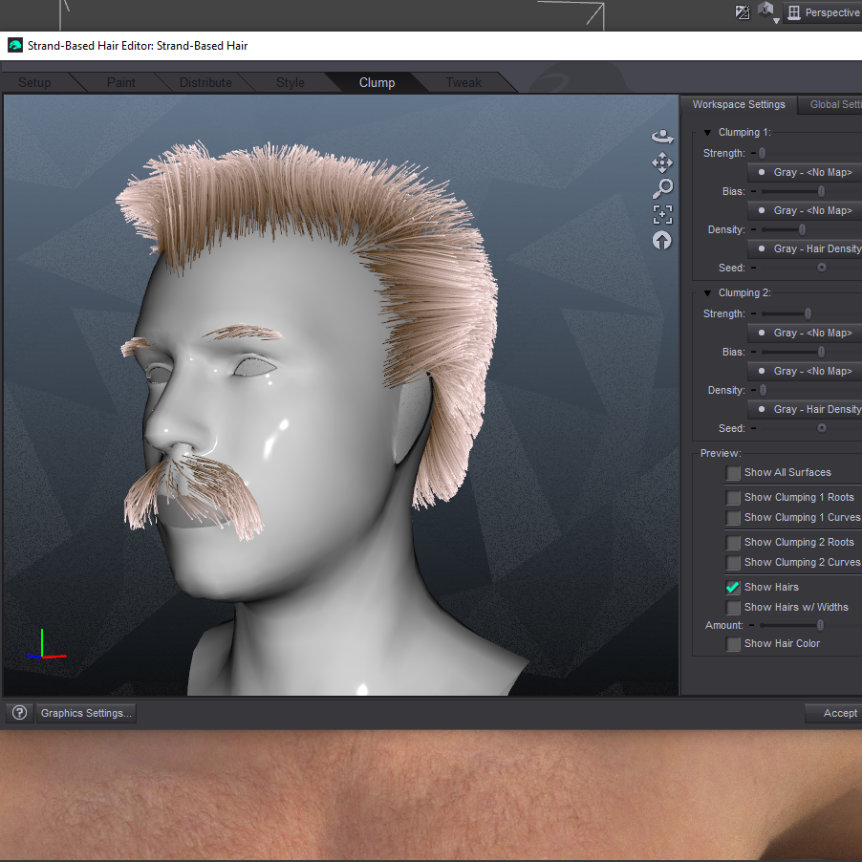Click the draw style icon beside view cube

pos(742,13)
